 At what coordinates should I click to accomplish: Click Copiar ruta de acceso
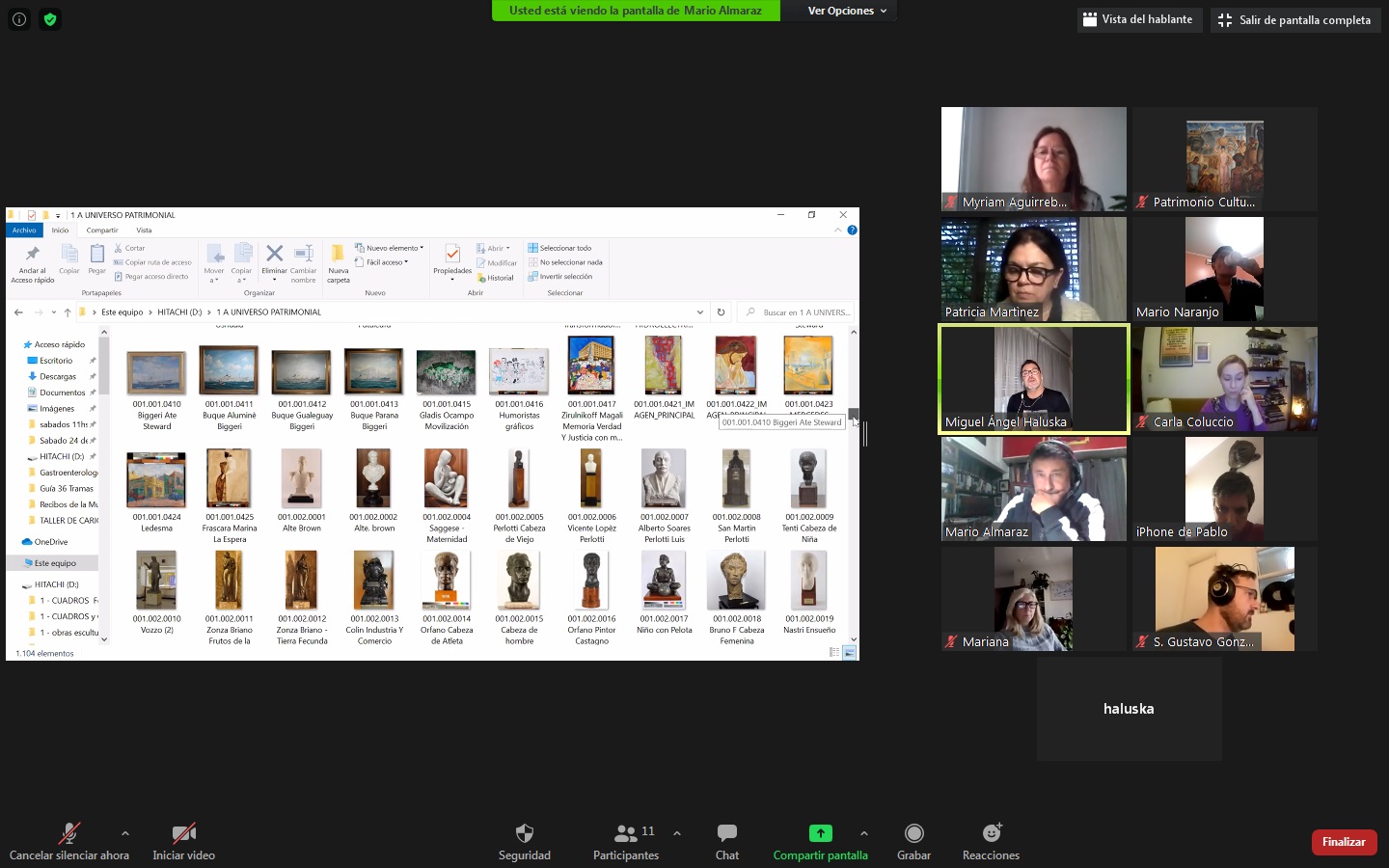click(x=152, y=262)
